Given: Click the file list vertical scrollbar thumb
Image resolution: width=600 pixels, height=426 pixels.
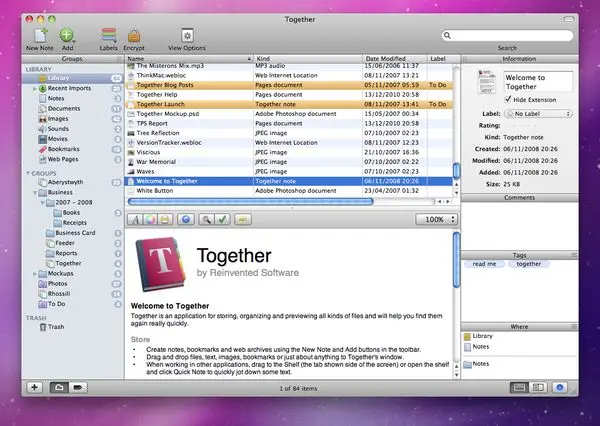Looking at the screenshot, I should (456, 171).
